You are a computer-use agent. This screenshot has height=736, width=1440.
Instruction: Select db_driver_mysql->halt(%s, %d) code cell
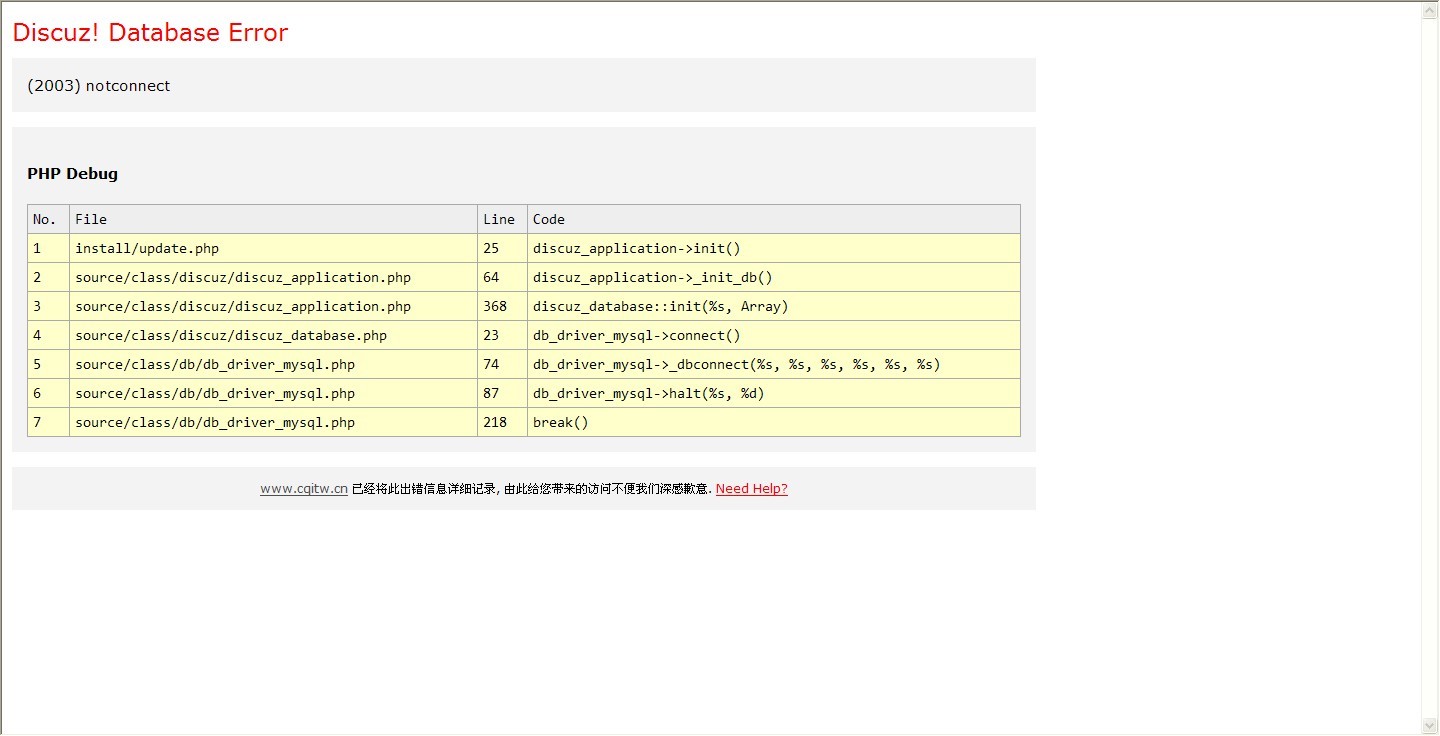[774, 393]
